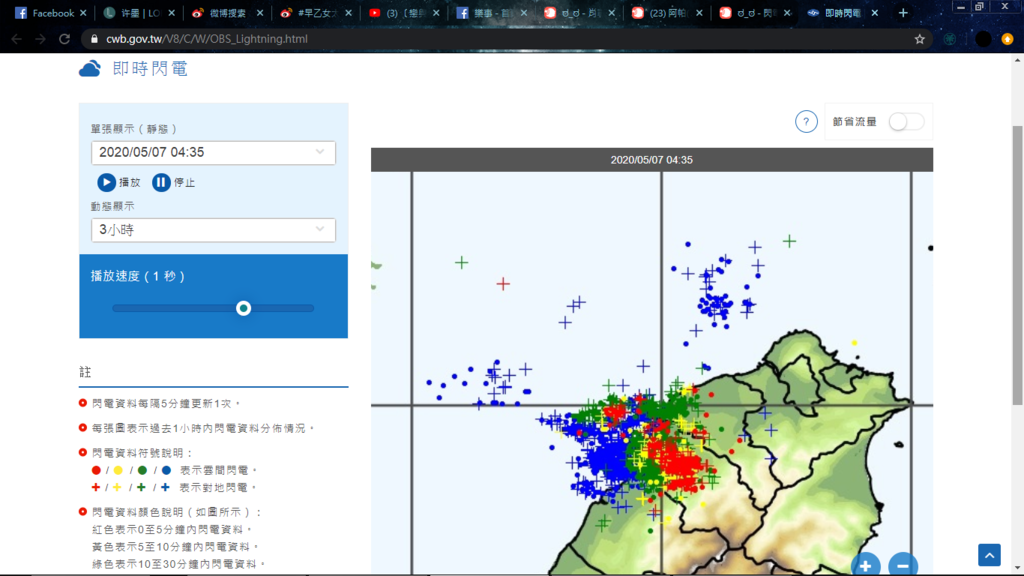
Task: Close the 微博搜索 tab
Action: point(260,12)
